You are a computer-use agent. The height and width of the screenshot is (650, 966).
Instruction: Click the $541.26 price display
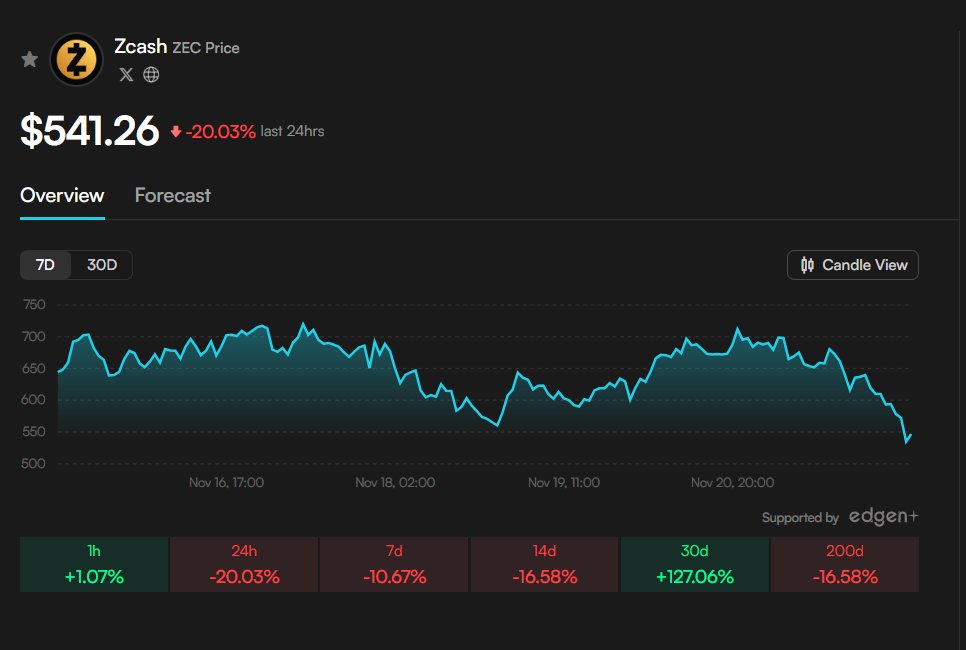[90, 130]
